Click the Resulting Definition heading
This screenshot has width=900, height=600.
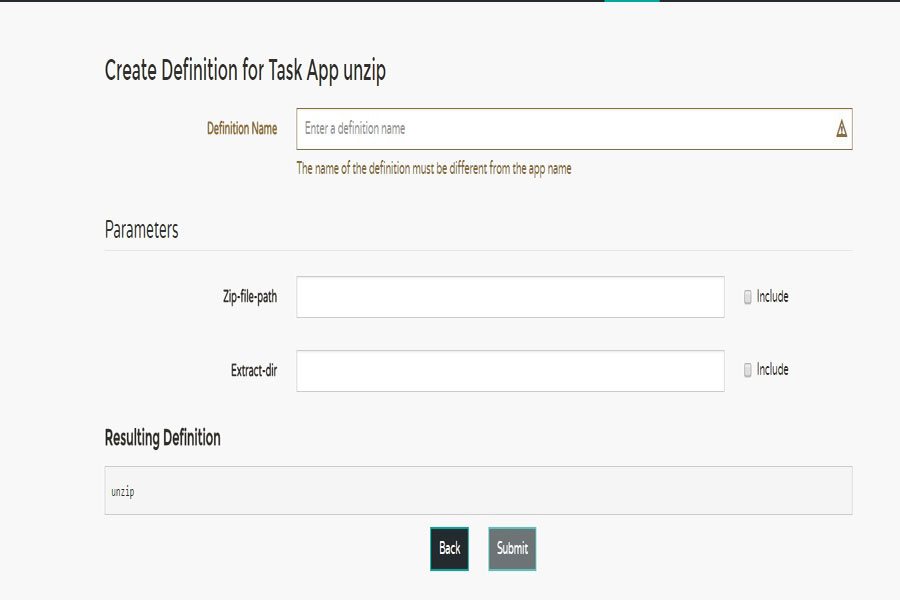tap(162, 438)
